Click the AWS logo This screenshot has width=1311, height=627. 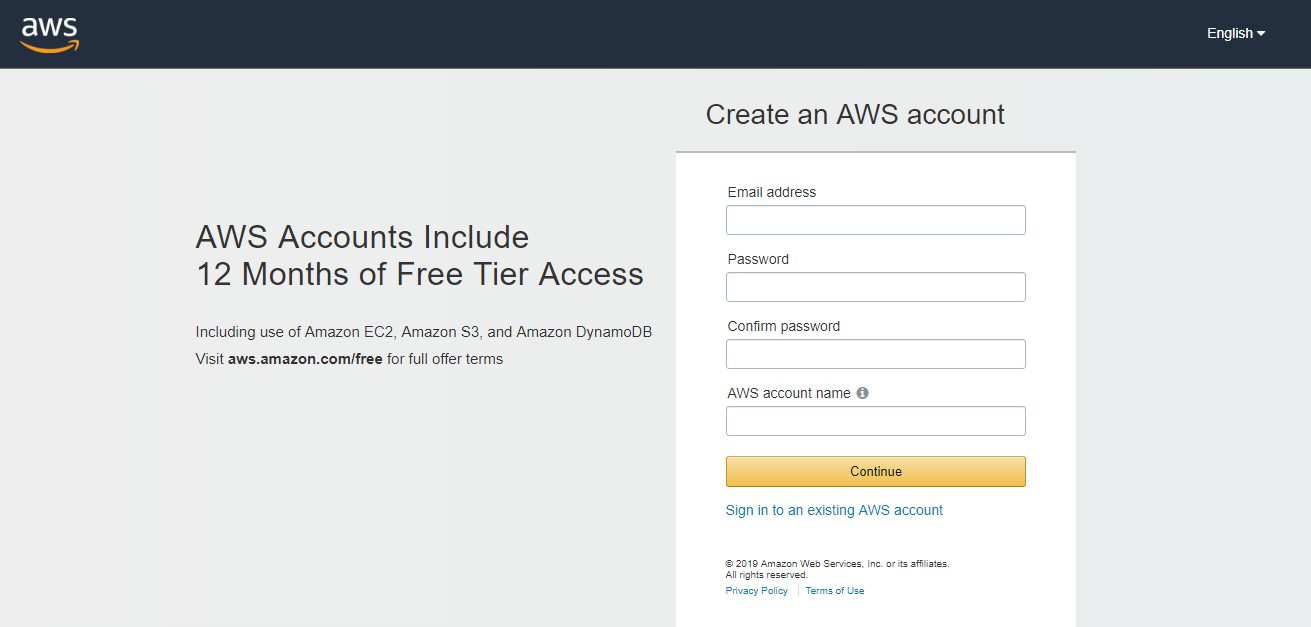[49, 34]
